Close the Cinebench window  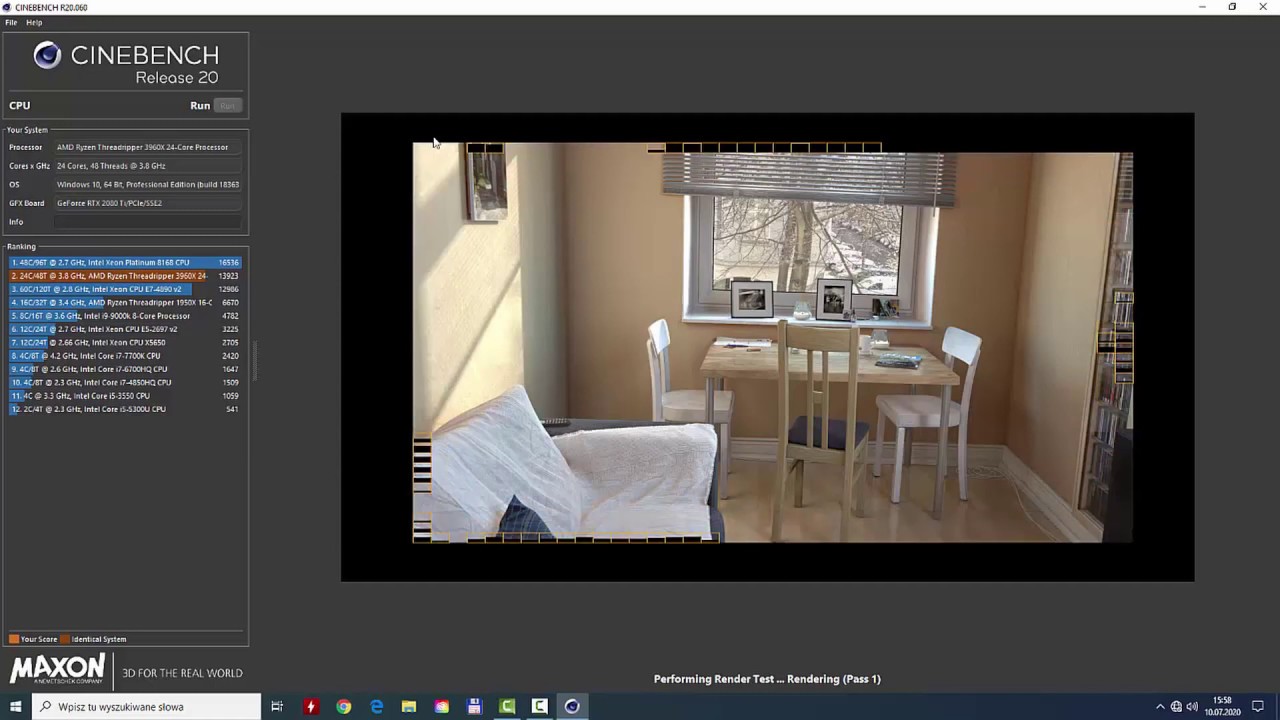point(1263,7)
